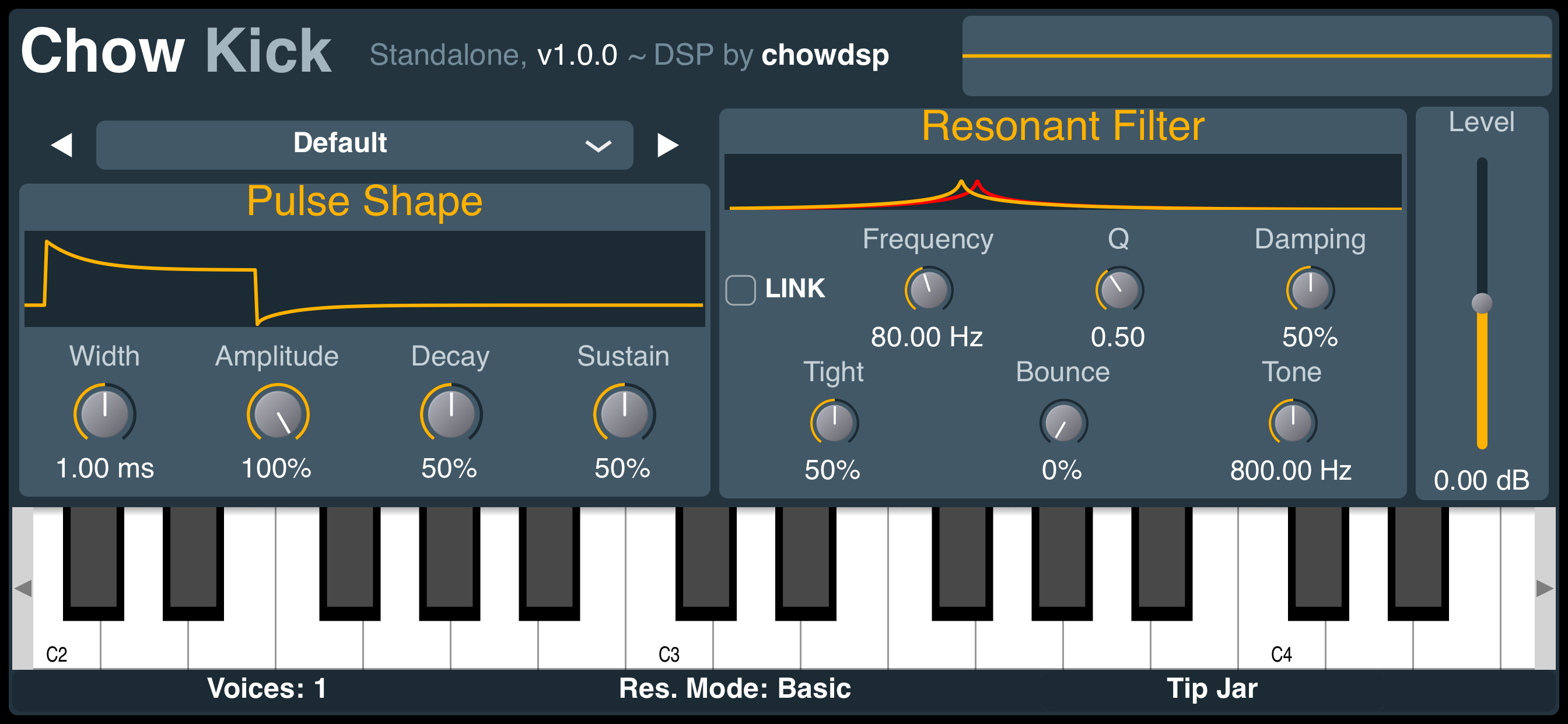
Task: Click the Width knob
Action: point(104,414)
